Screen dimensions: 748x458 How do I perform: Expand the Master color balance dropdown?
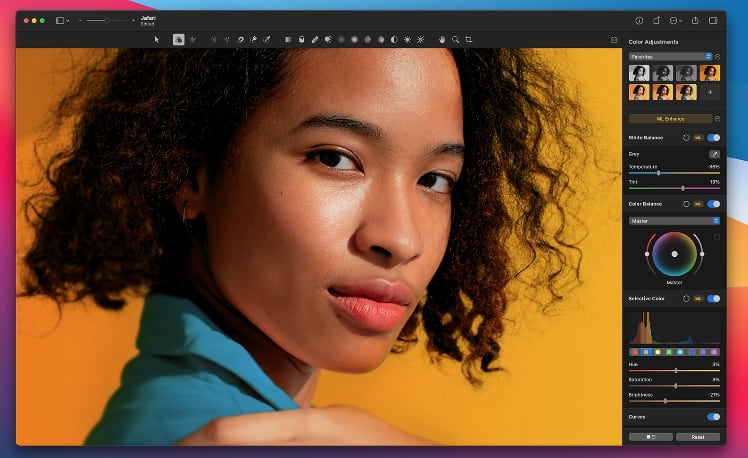[x=673, y=220]
